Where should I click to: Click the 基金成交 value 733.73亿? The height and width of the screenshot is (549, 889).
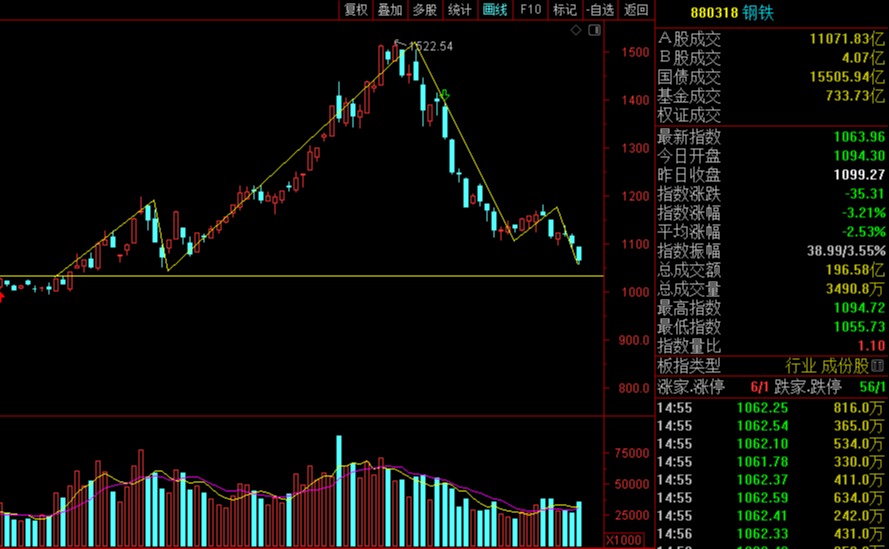tap(855, 95)
